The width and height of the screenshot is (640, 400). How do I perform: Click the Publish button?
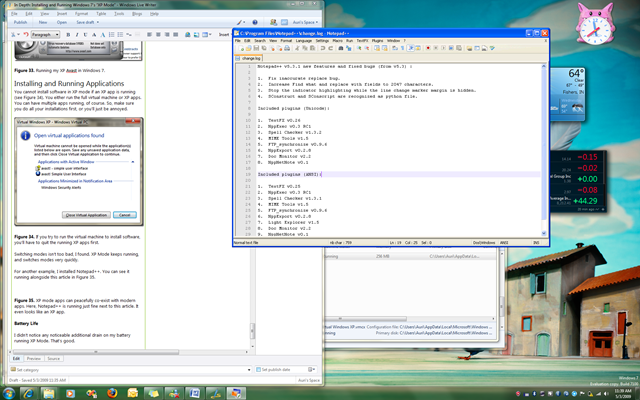point(21,23)
